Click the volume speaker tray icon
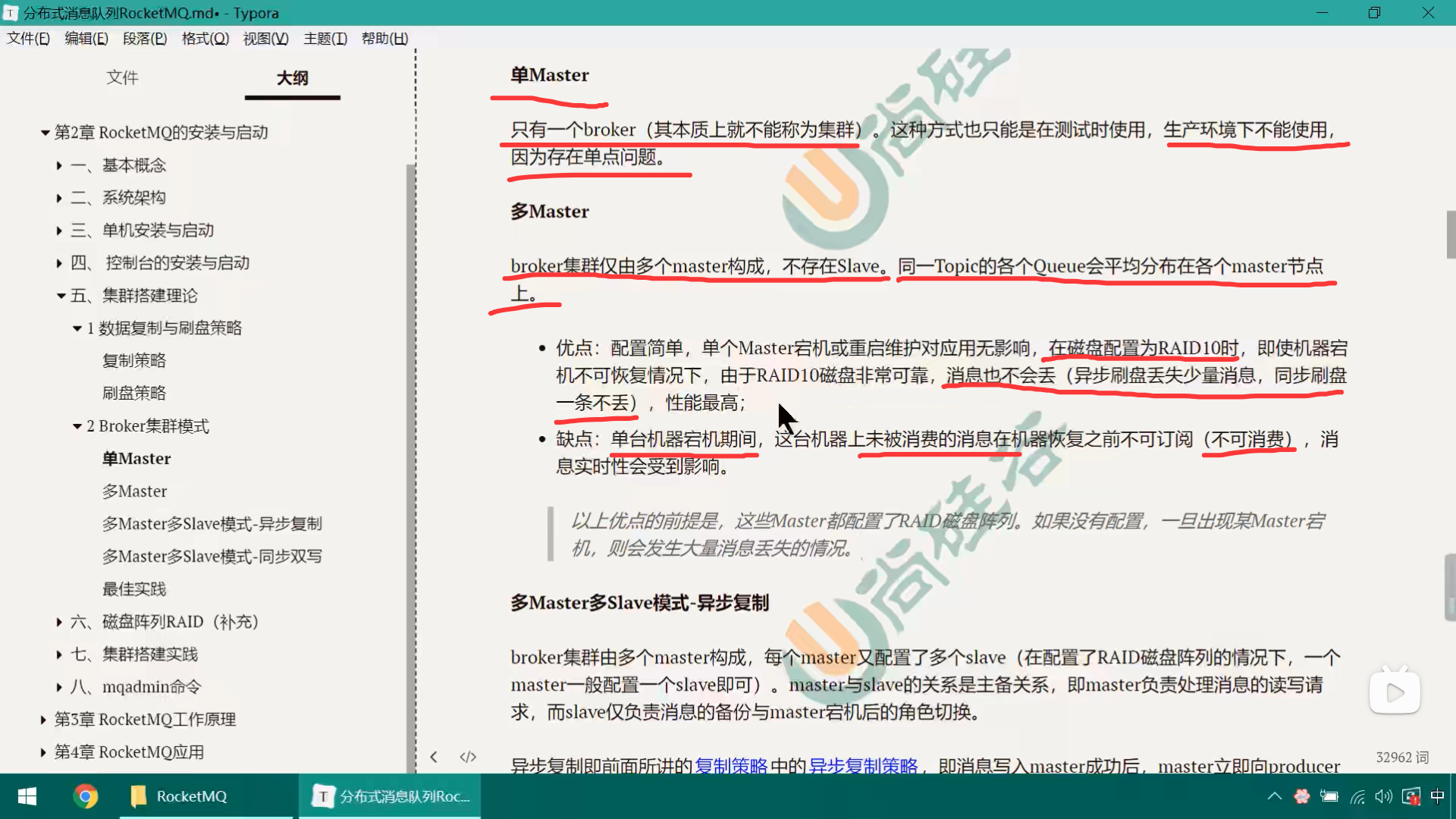This screenshot has height=819, width=1456. click(1384, 796)
